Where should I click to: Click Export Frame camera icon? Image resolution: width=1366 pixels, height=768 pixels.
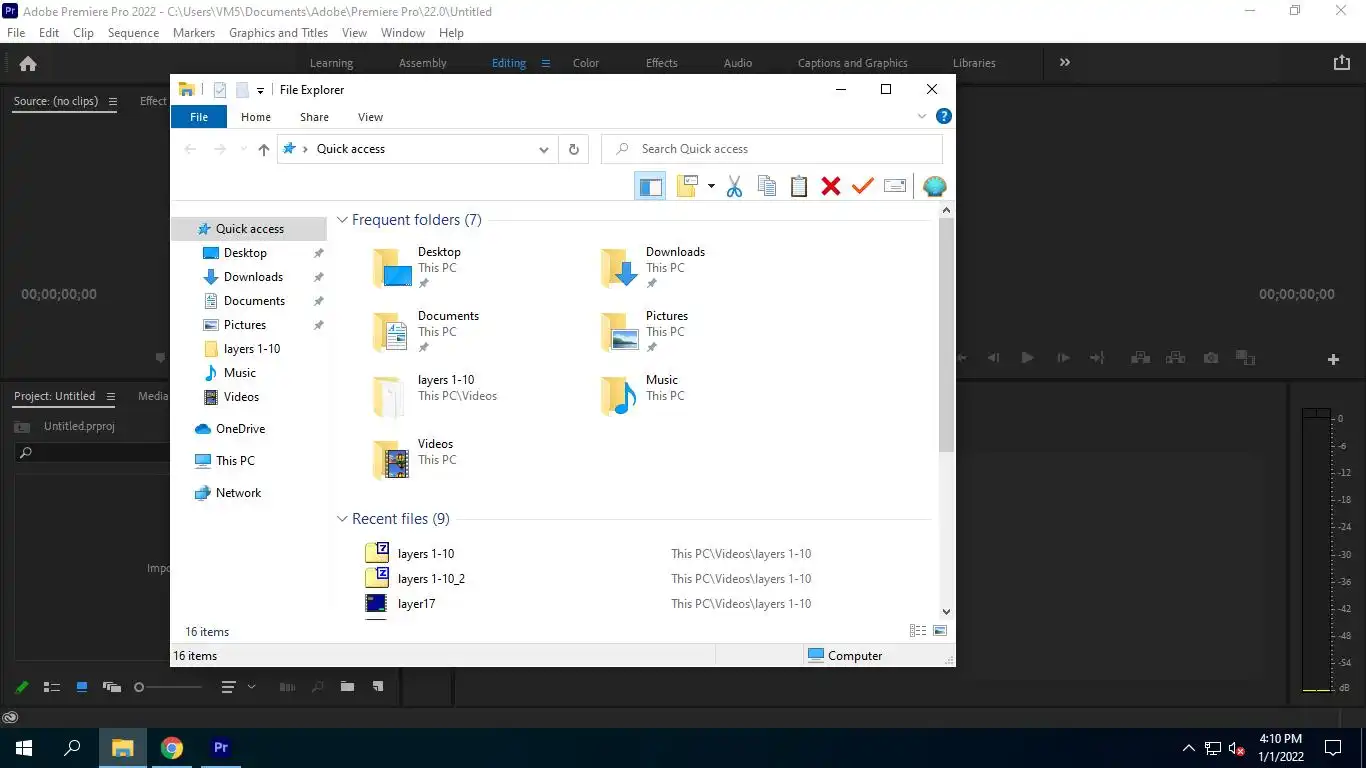pos(1211,358)
